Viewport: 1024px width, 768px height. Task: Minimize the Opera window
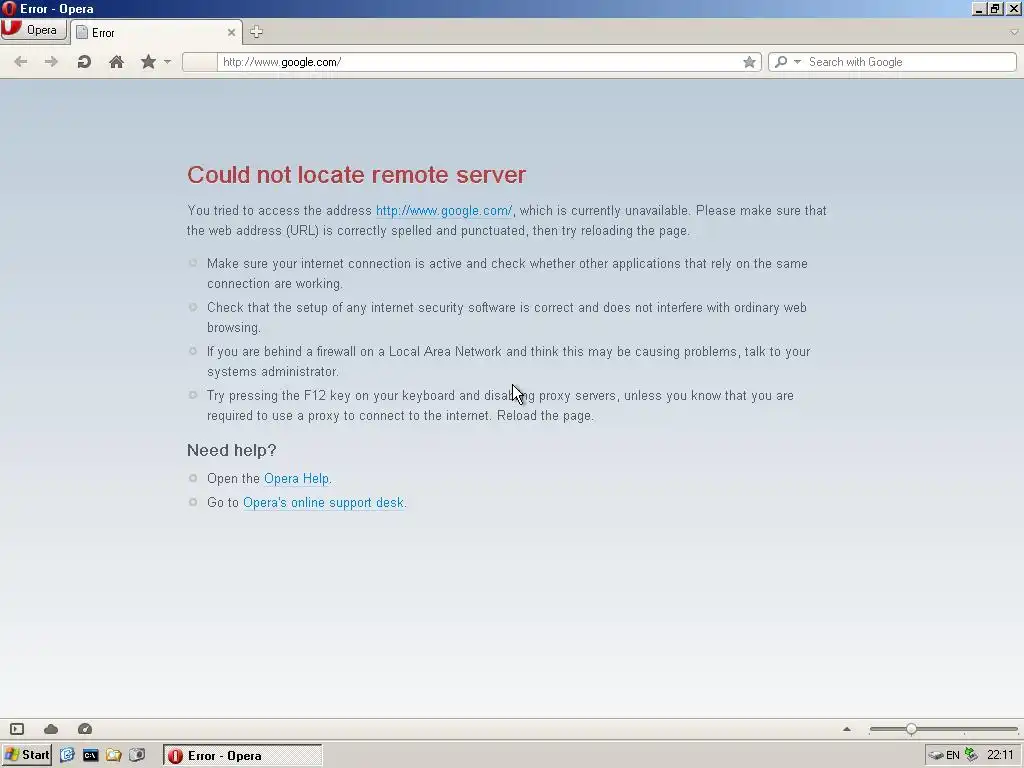[978, 9]
